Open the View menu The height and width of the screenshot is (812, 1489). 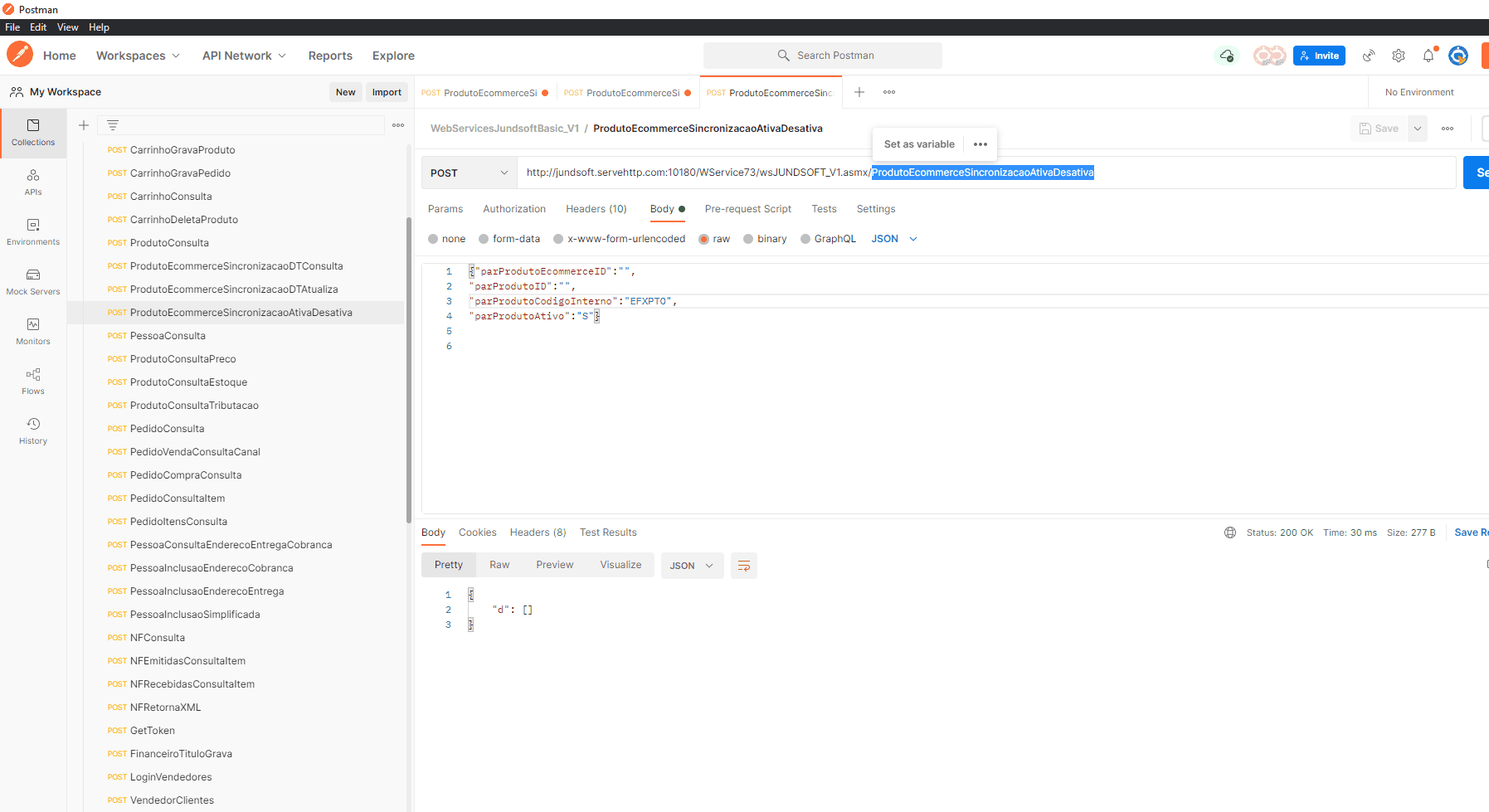click(68, 27)
